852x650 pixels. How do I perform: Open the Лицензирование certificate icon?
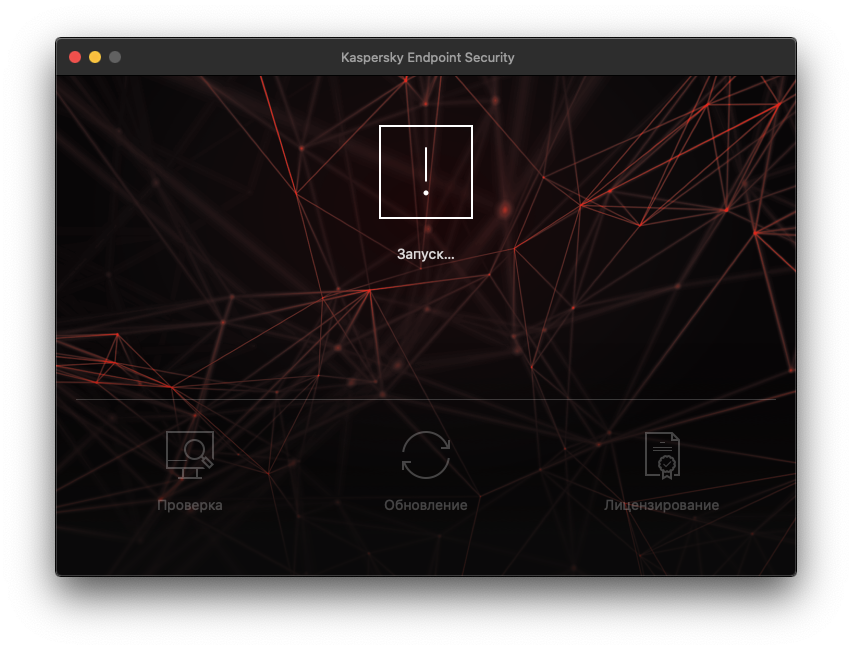[x=662, y=455]
